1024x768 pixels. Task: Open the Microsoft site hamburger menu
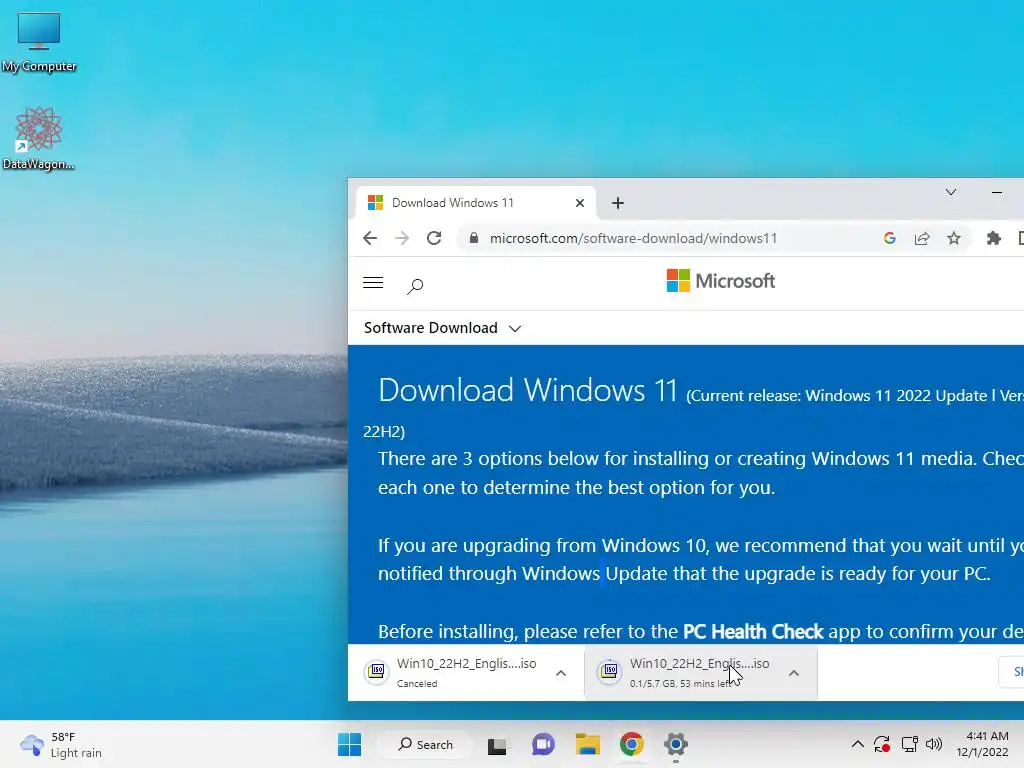373,283
